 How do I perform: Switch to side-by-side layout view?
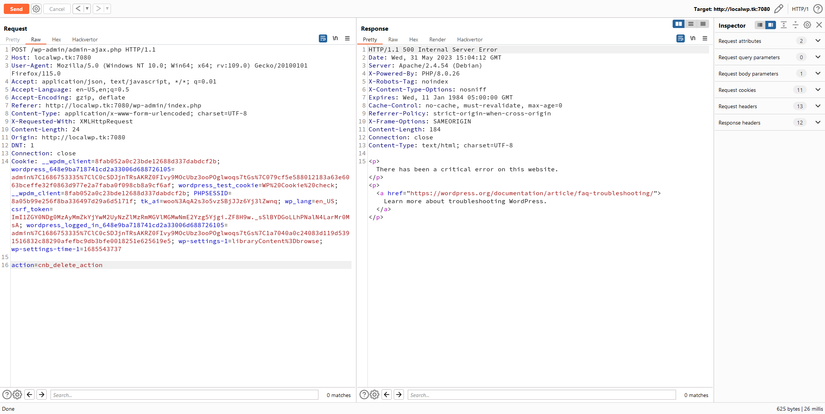(x=678, y=24)
